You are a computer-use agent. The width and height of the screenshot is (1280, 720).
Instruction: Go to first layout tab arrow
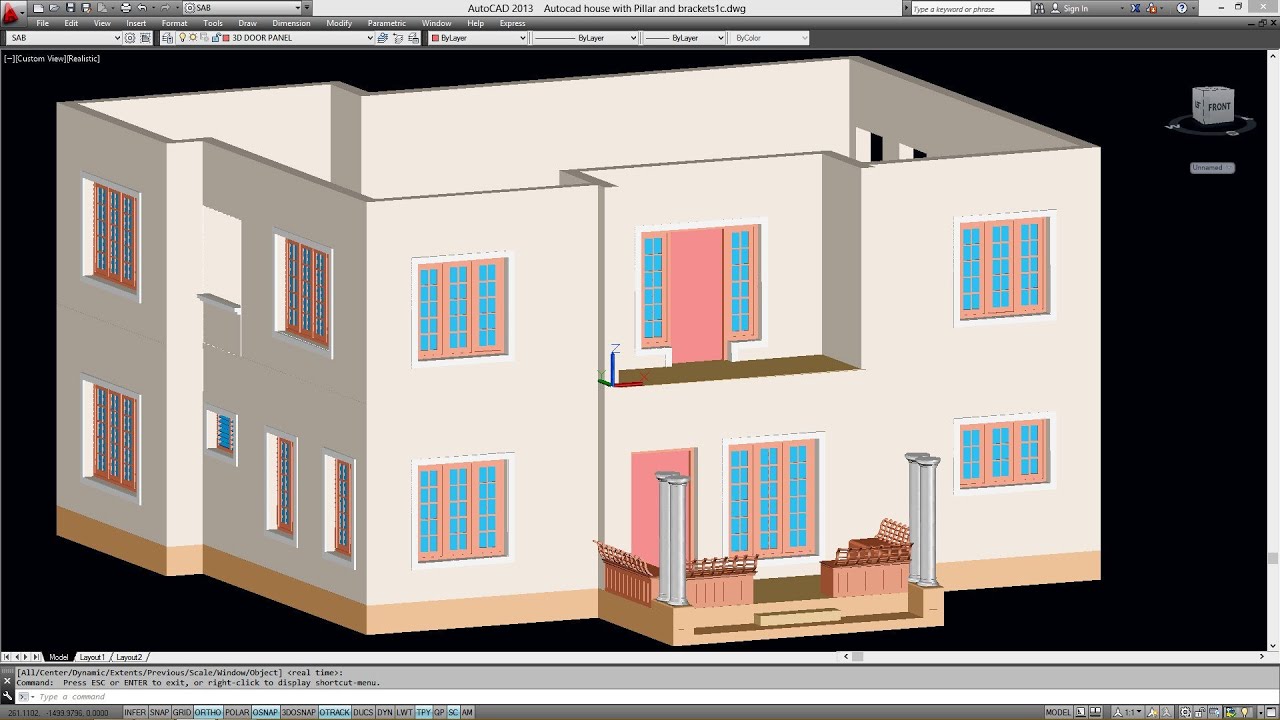(7, 657)
